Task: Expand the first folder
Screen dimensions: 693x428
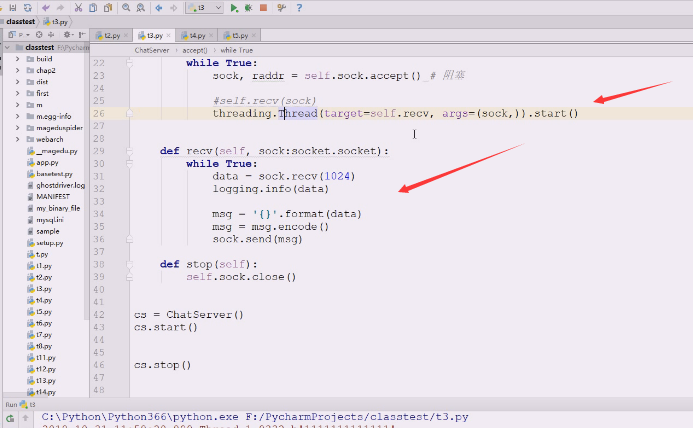Action: (17, 93)
